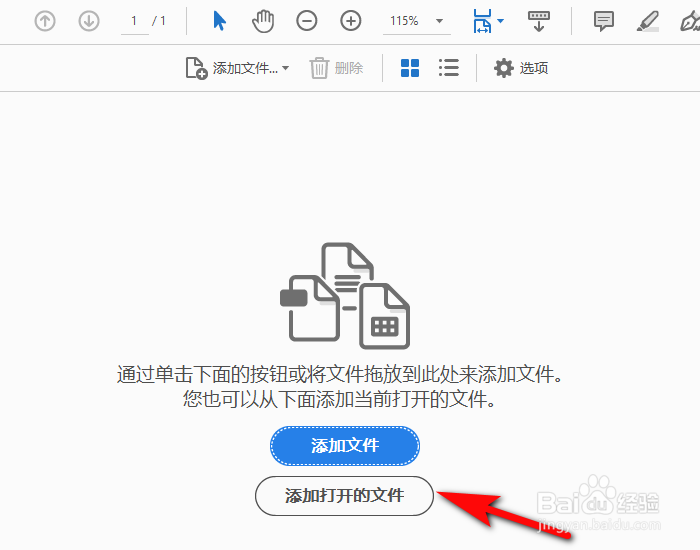Open 选项 gear settings
This screenshot has width=700, height=550.
click(x=521, y=68)
